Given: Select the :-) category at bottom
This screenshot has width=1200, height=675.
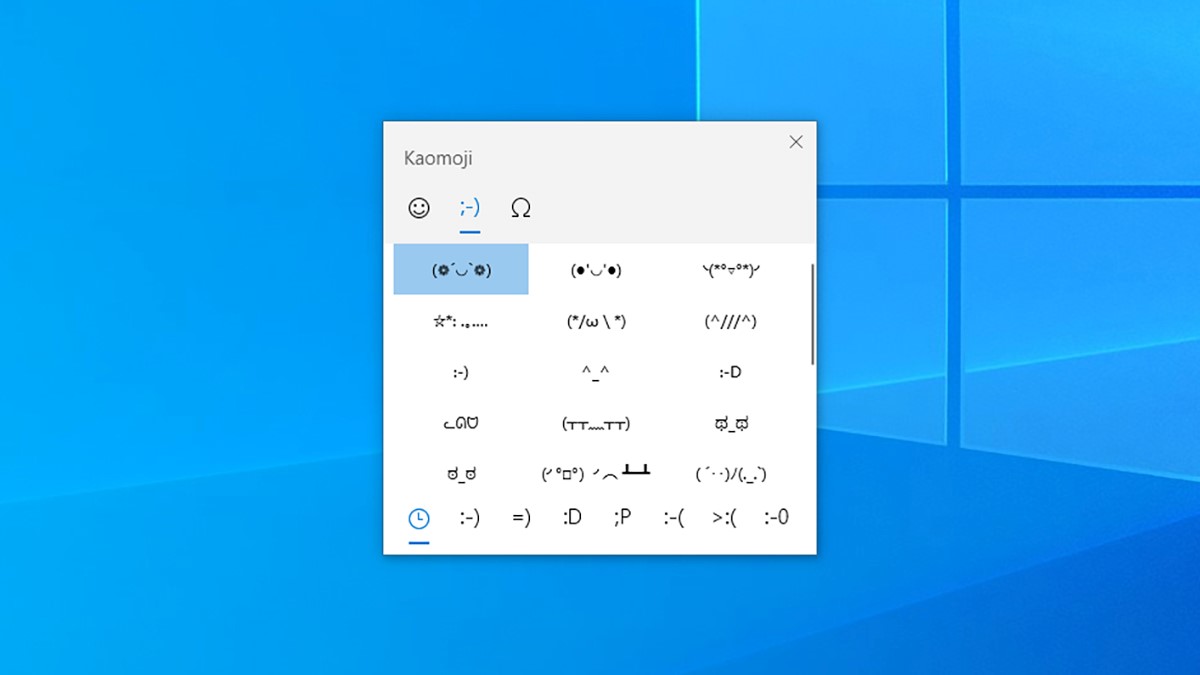Looking at the screenshot, I should point(470,518).
